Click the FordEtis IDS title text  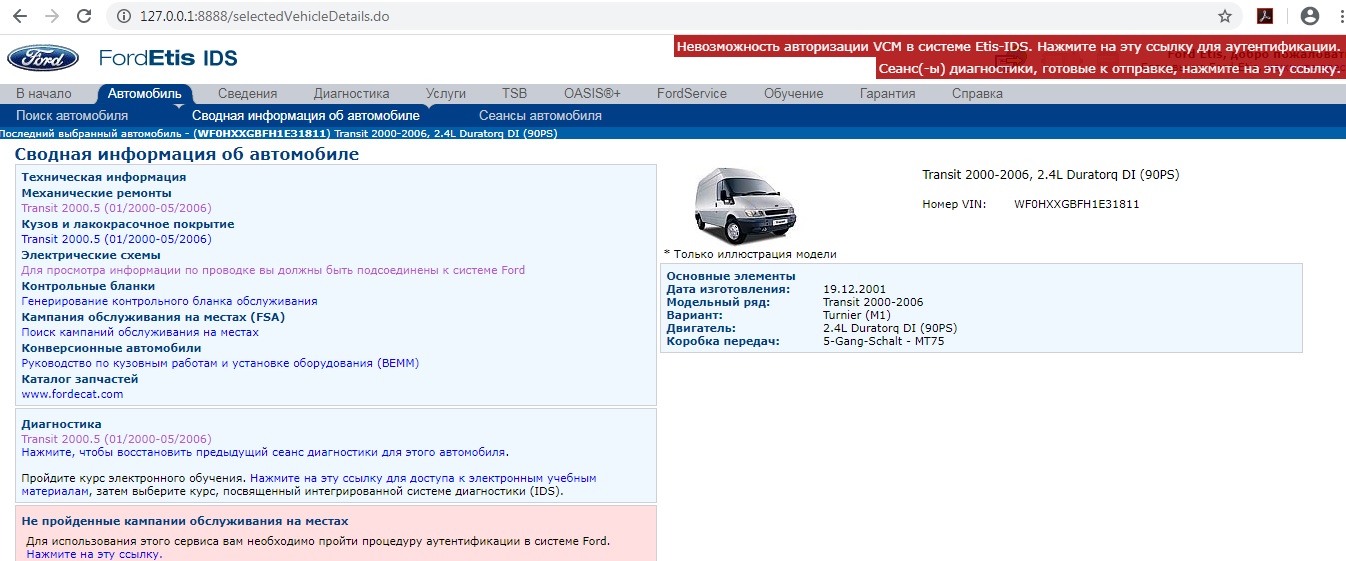point(168,58)
